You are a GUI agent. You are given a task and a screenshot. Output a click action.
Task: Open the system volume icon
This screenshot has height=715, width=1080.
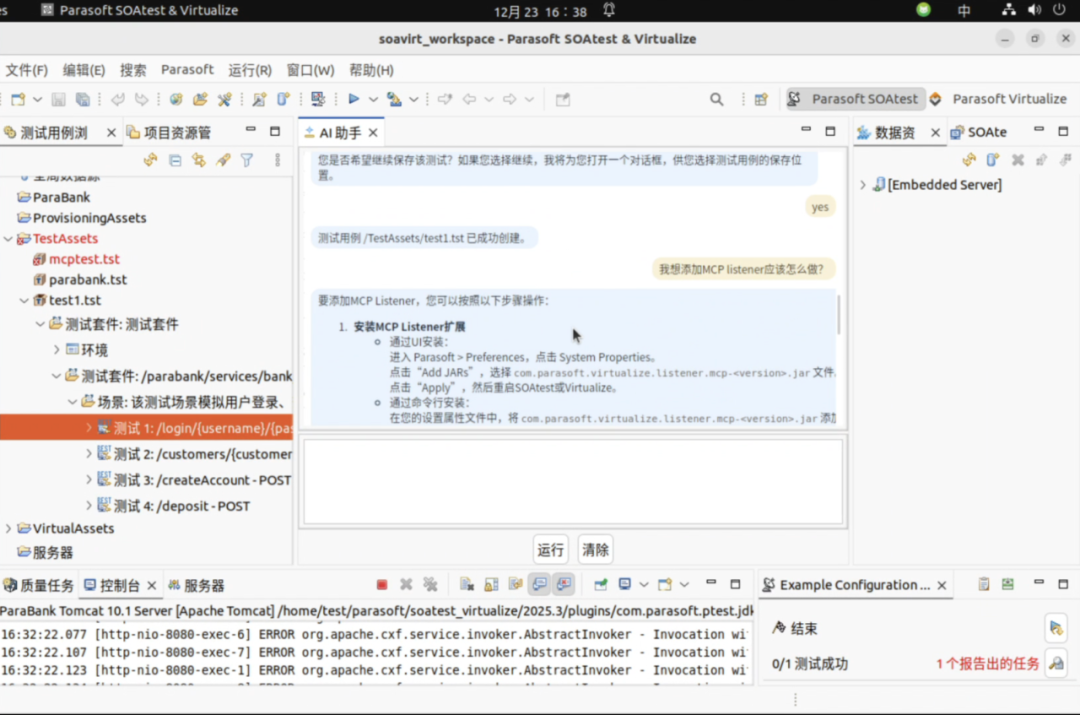[x=1034, y=10]
